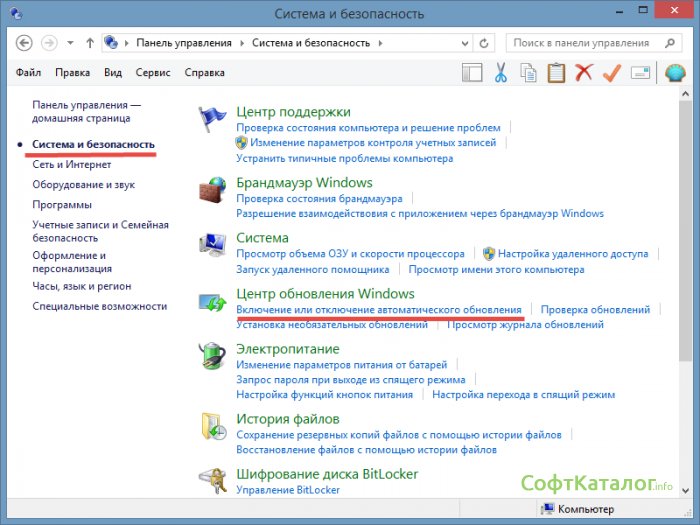
Task: Open the 'Сервис' menu
Action: coord(152,73)
